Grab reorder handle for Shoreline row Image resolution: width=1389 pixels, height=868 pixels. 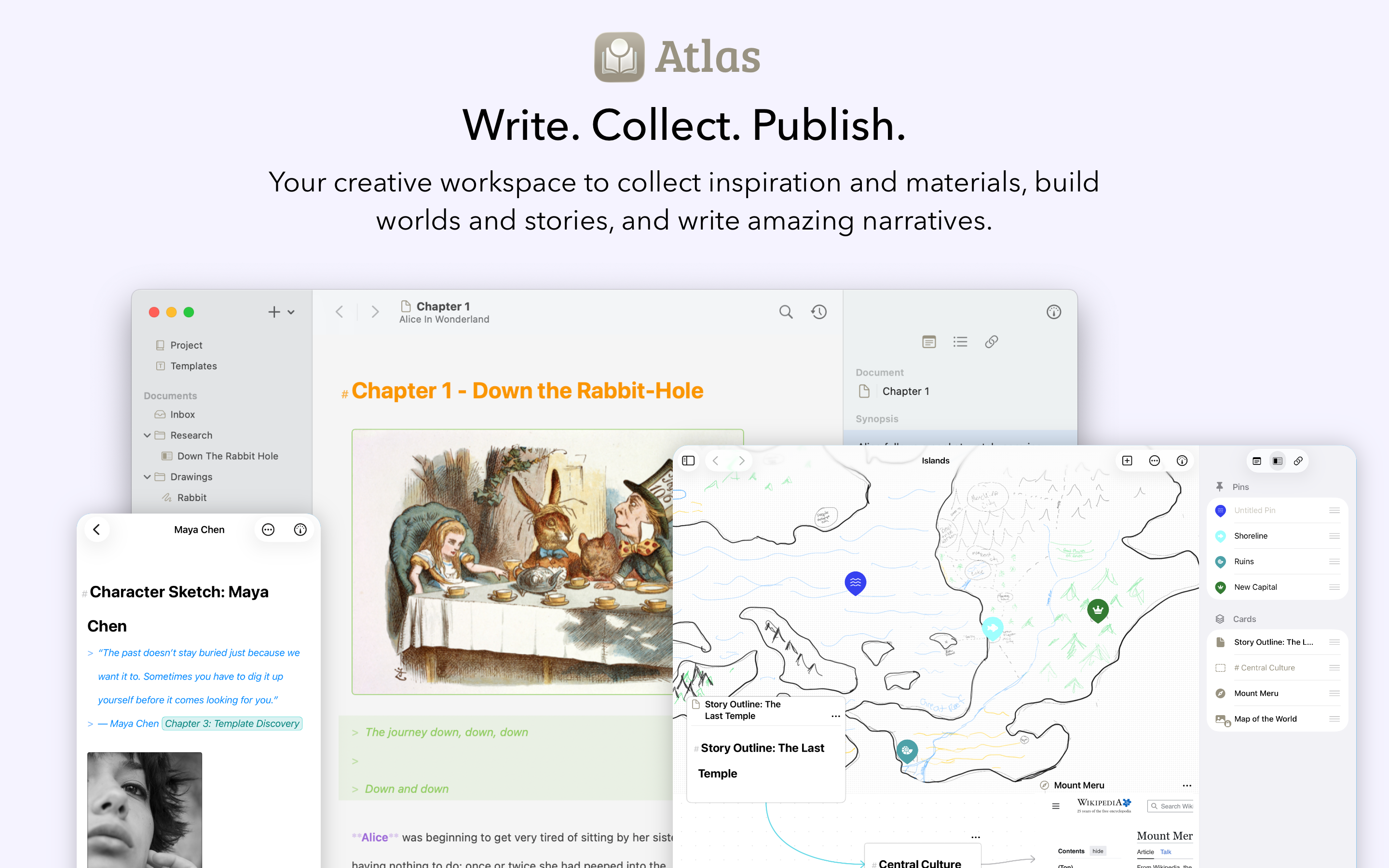(1335, 536)
